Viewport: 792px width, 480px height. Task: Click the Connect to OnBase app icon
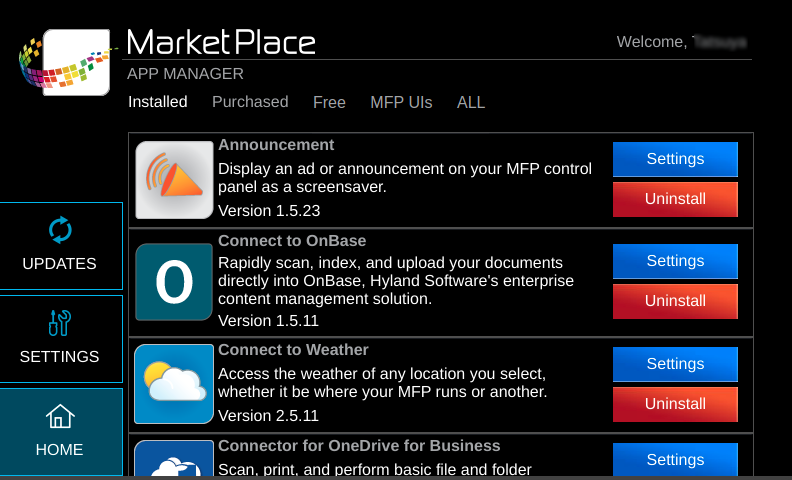click(x=174, y=282)
